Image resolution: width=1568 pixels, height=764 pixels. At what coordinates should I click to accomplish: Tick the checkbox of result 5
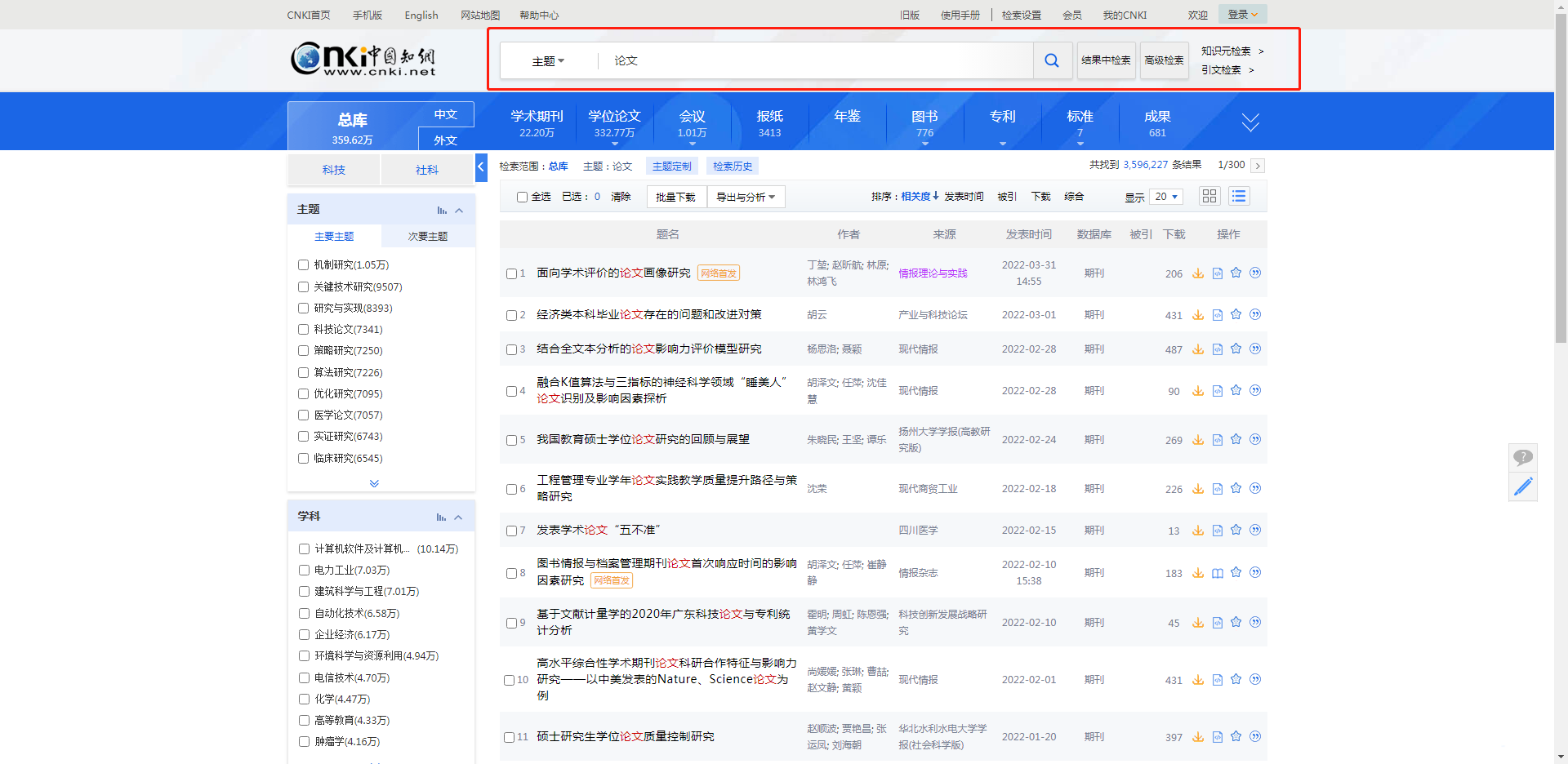click(511, 439)
